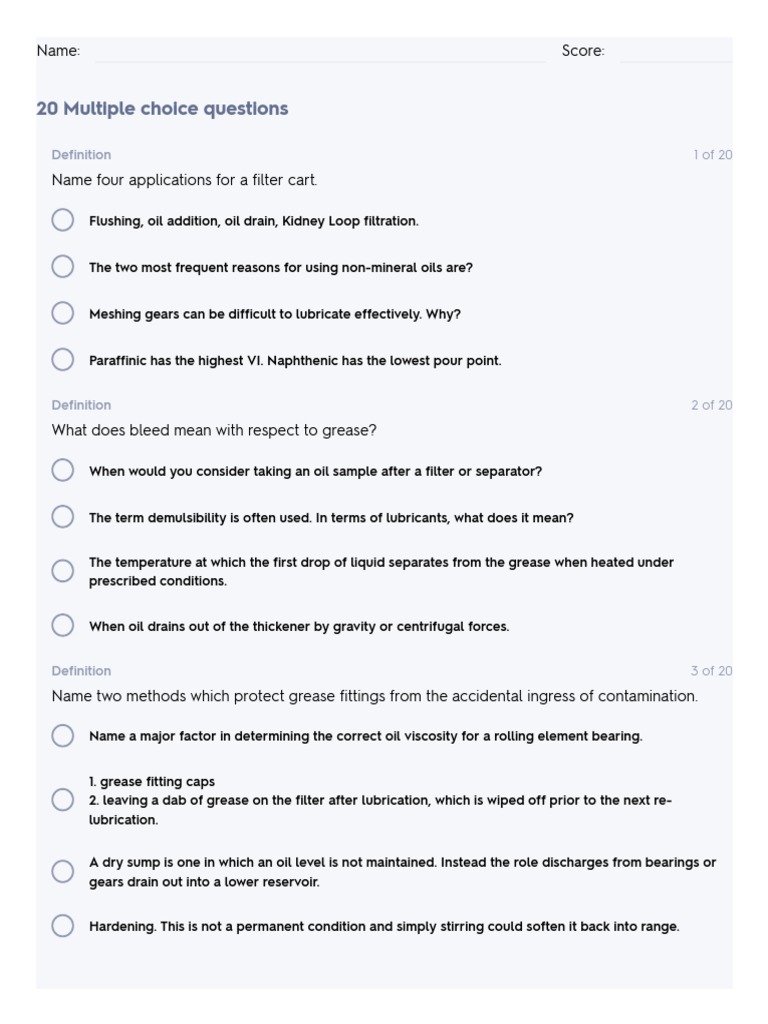Click the Name input field
The width and height of the screenshot is (768, 1024).
point(320,50)
